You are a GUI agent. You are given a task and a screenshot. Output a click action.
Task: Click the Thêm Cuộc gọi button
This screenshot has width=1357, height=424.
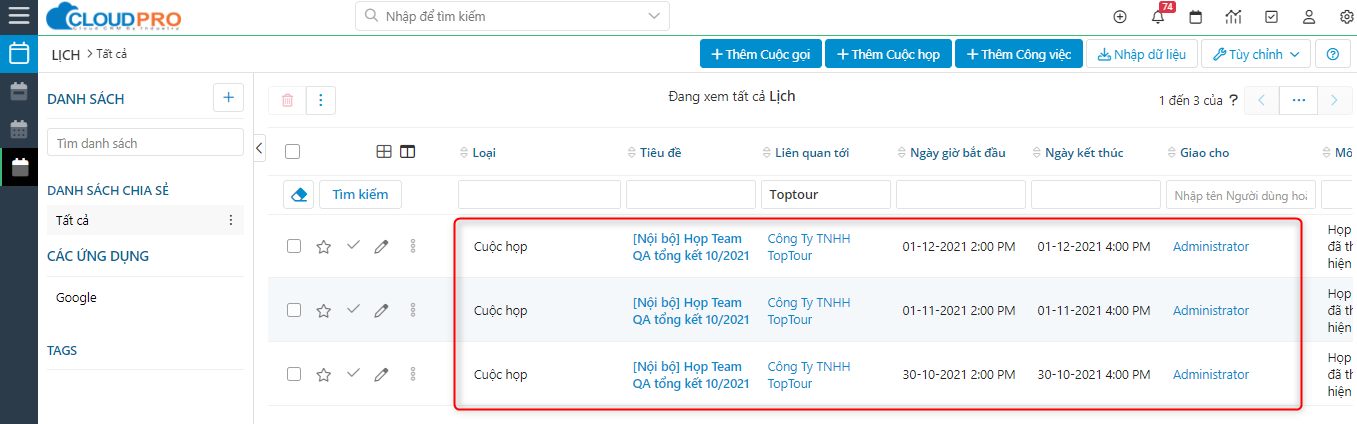(x=761, y=54)
